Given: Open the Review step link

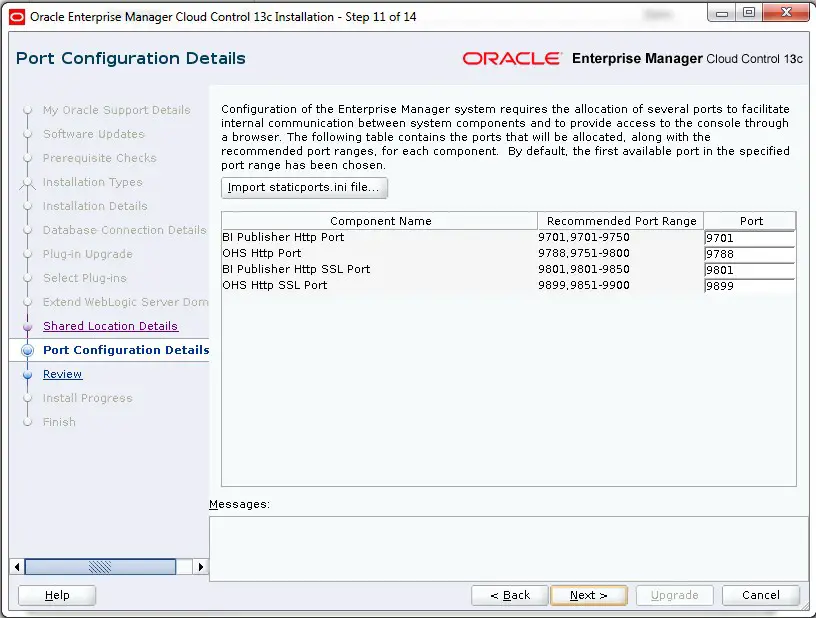Looking at the screenshot, I should tap(62, 374).
